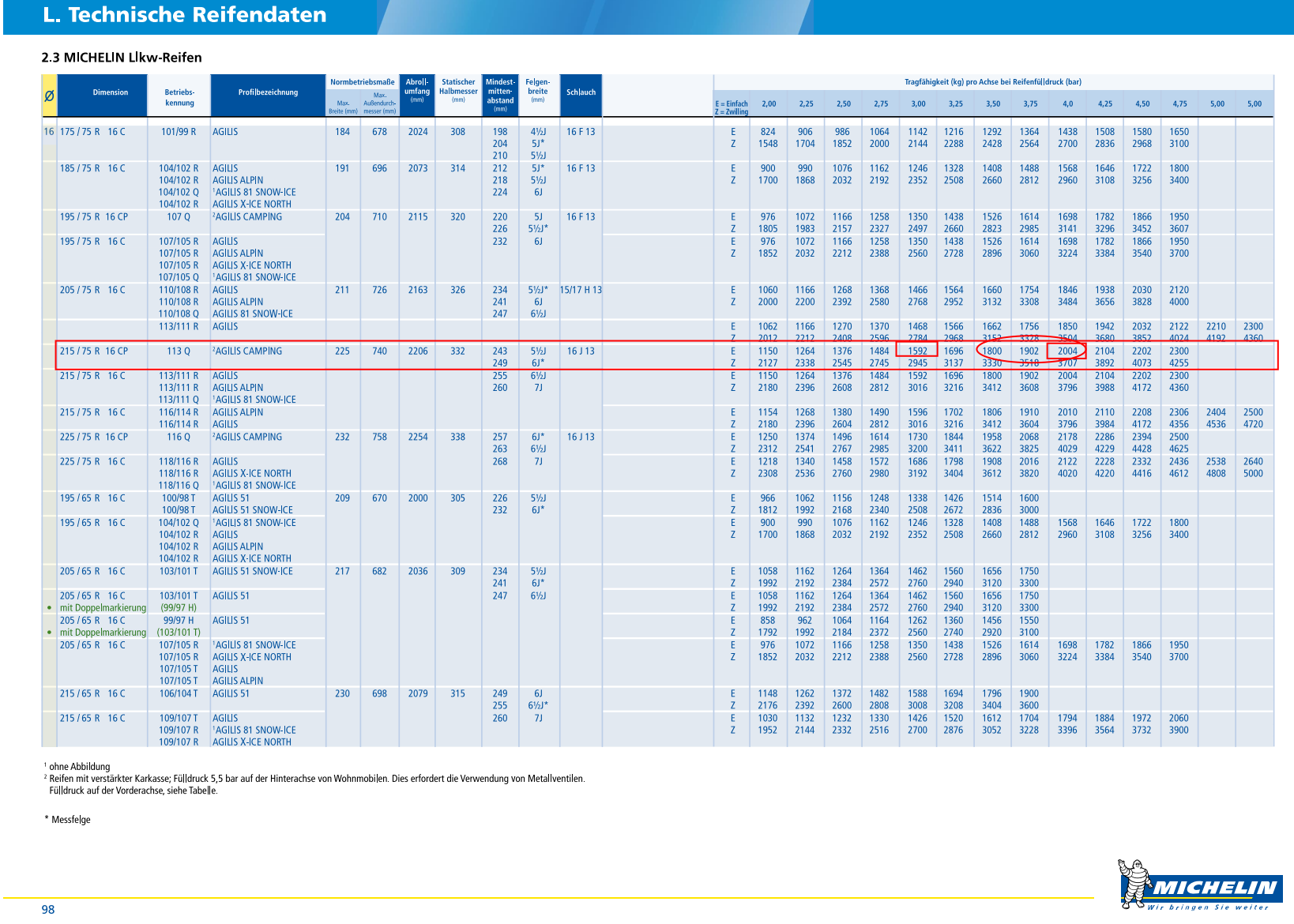Click the 2,75 bar pressure column header
The height and width of the screenshot is (924, 1294).
[x=881, y=104]
